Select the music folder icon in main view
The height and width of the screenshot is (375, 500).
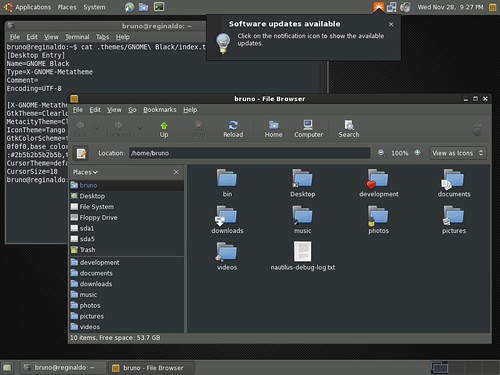coord(303,215)
